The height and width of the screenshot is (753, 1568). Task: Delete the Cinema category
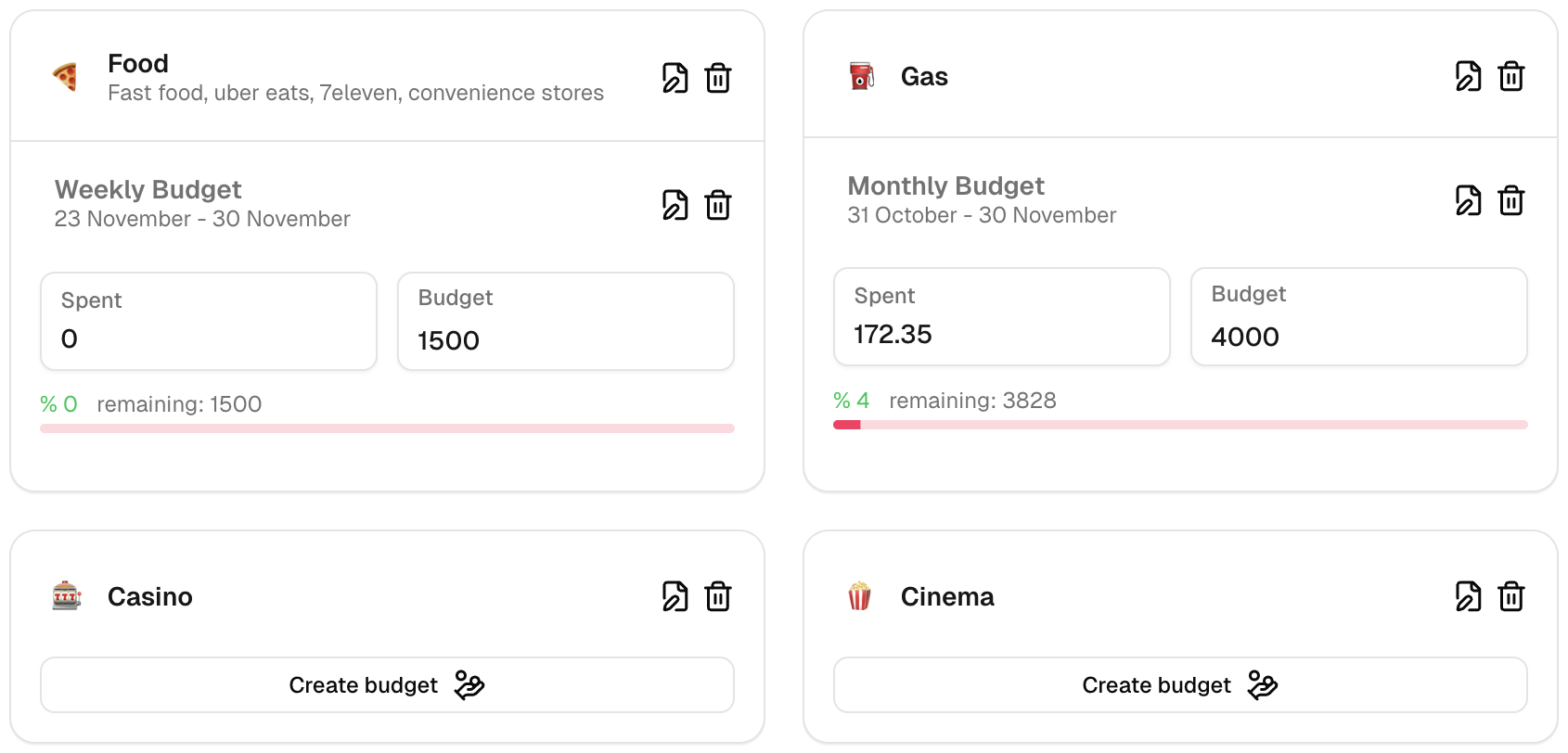point(1511,596)
